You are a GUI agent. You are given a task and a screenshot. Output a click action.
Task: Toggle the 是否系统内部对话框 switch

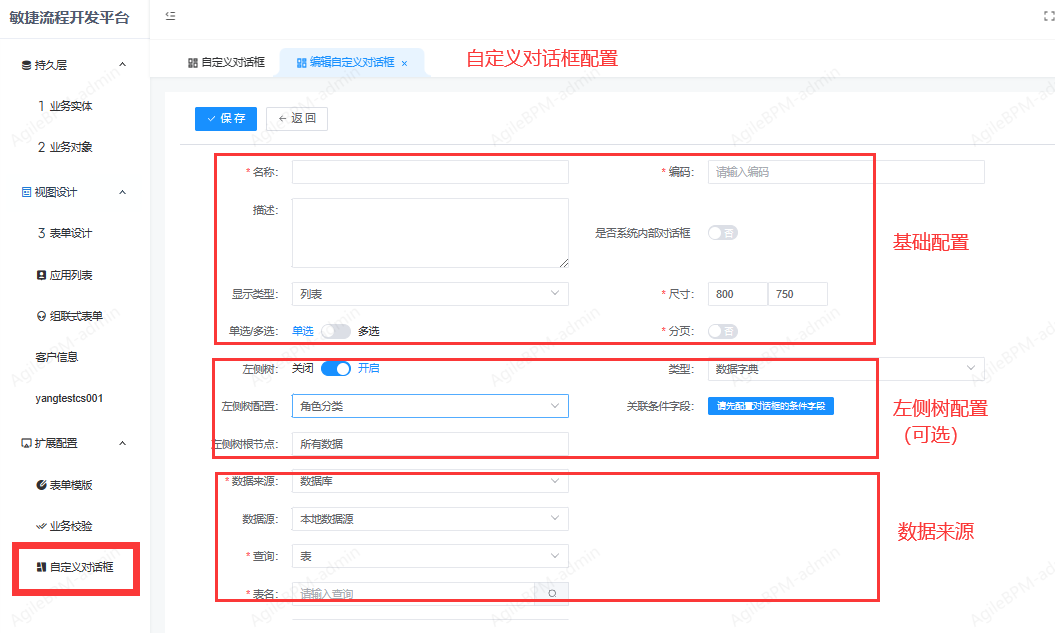722,233
